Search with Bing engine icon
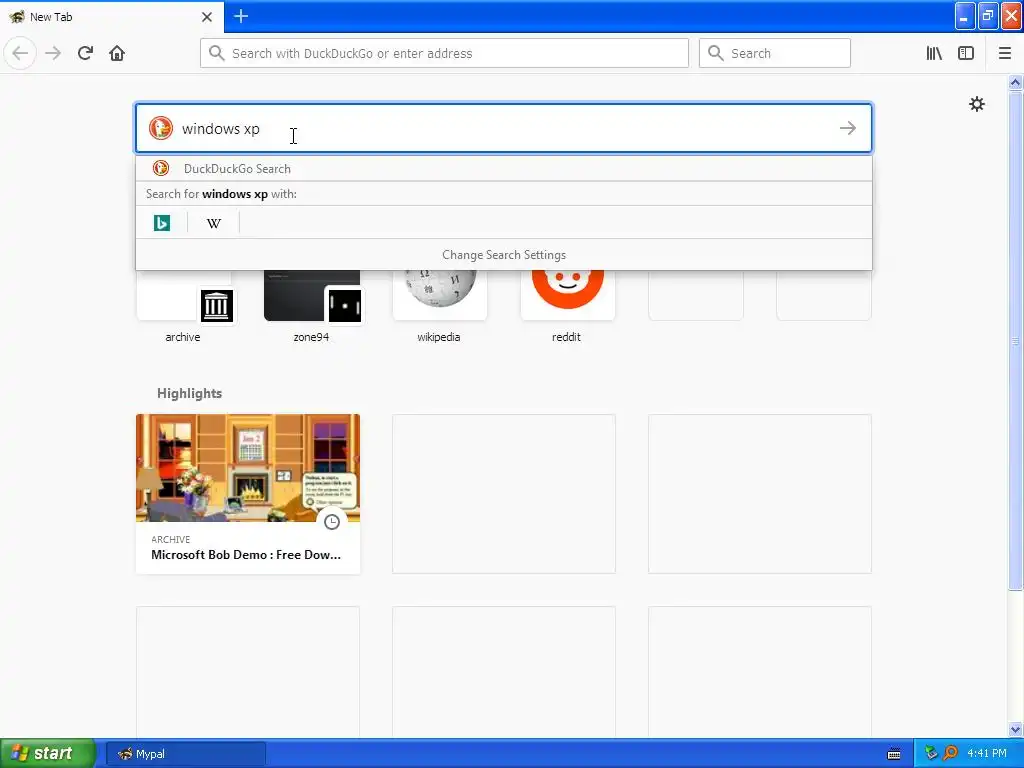The width and height of the screenshot is (1024, 768). (162, 223)
